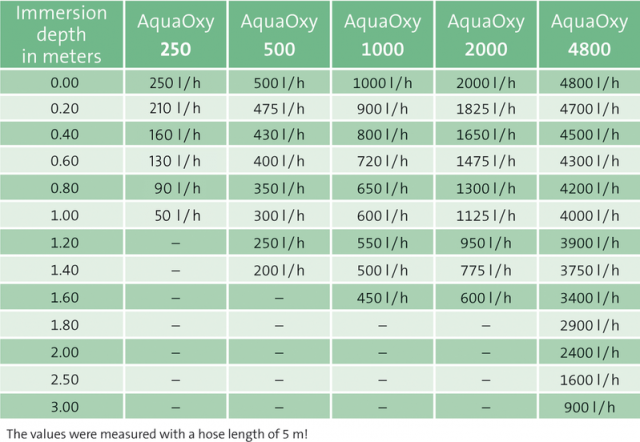
Task: Select the 1.80 depth row label
Action: [x=62, y=324]
